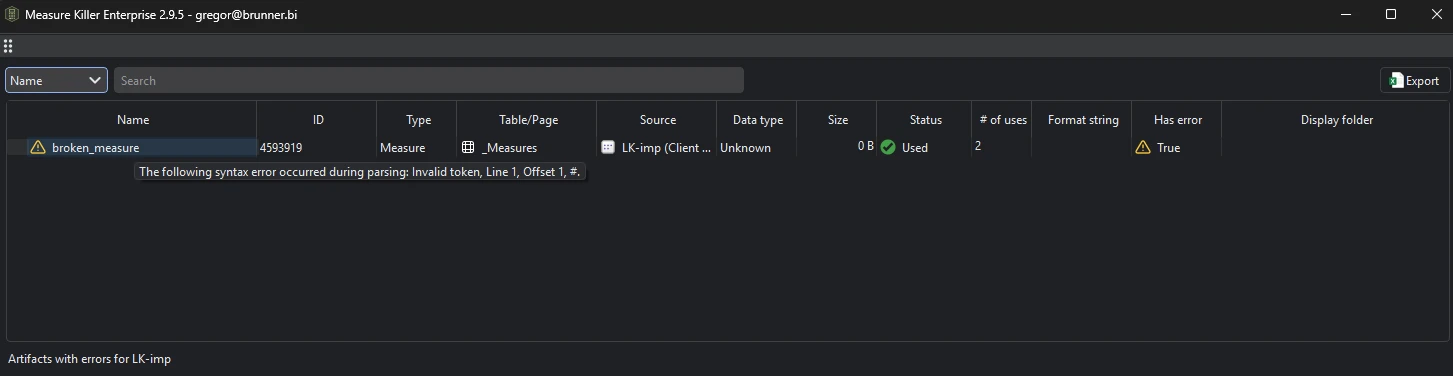Click table icon beside _Measures
Screen dimensions: 1453x376
pyautogui.click(x=468, y=147)
